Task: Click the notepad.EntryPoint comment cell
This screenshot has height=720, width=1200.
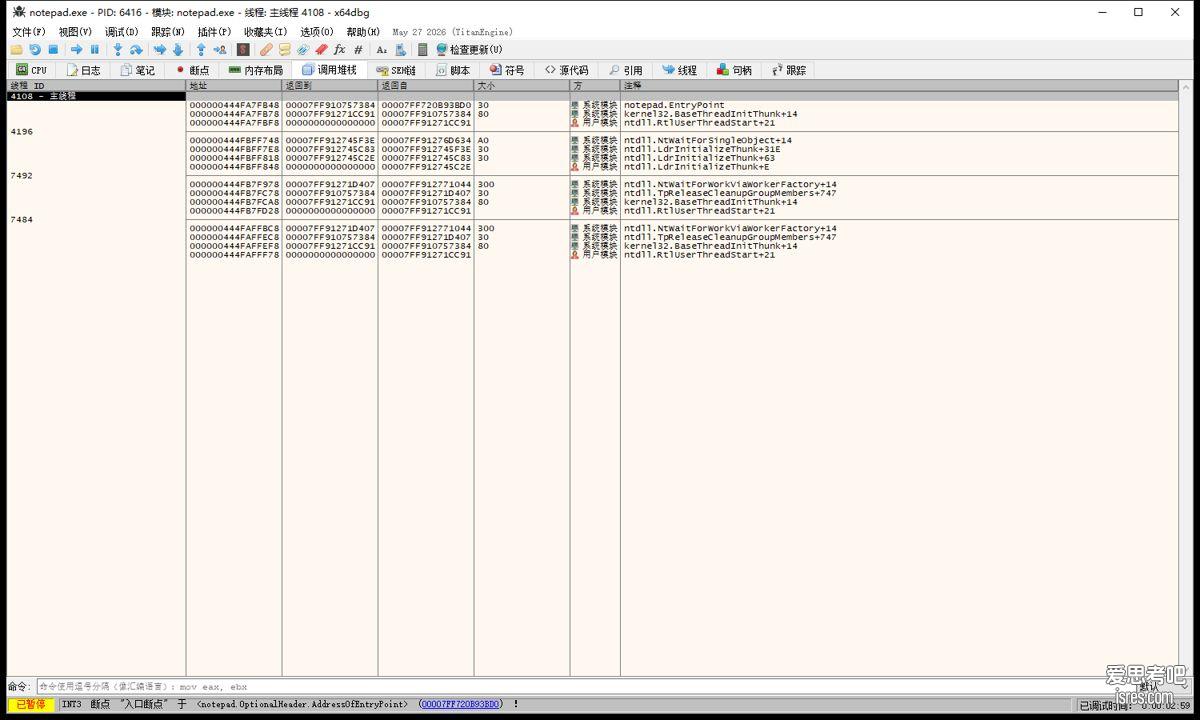Action: pos(674,105)
